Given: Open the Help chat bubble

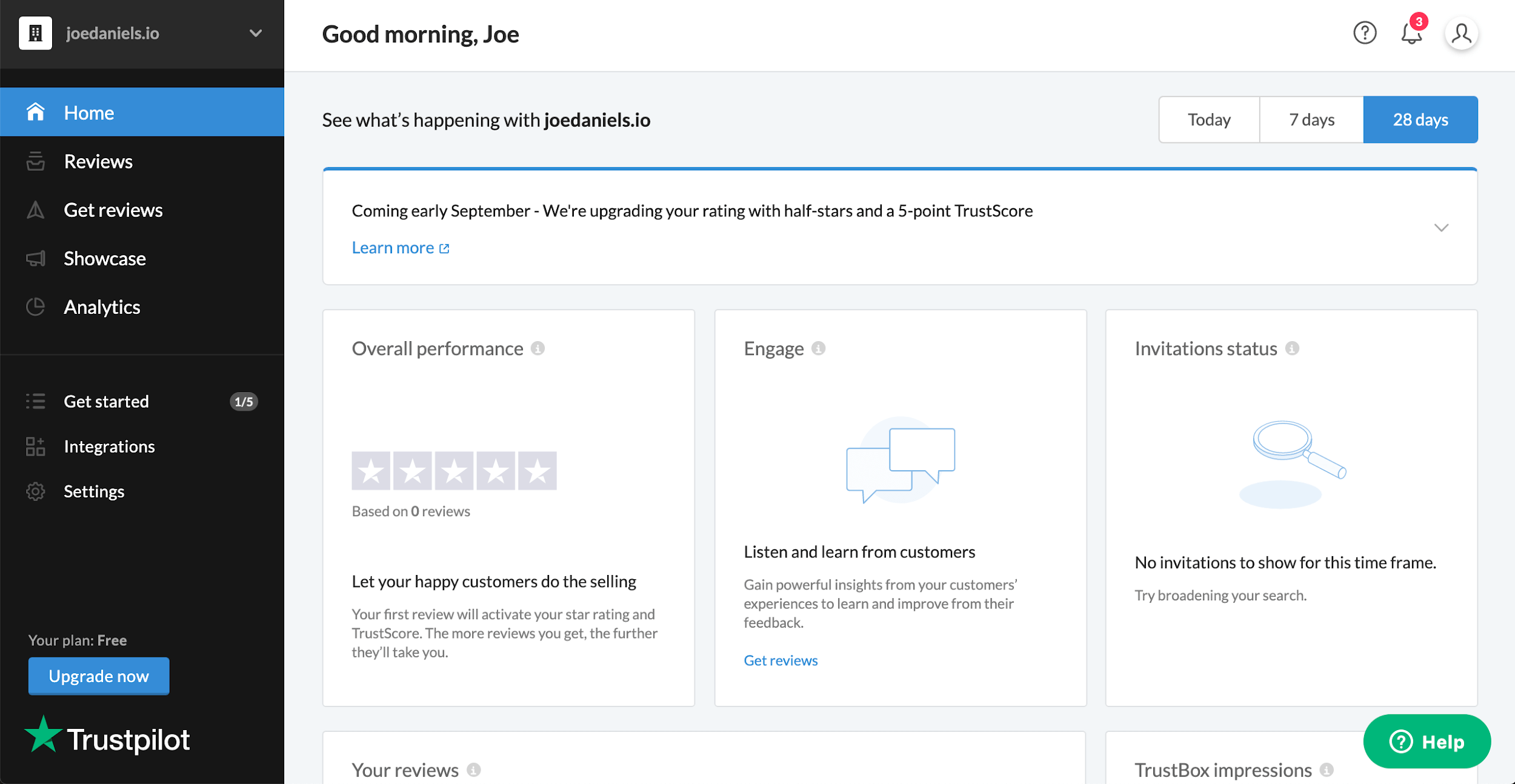Looking at the screenshot, I should [x=1427, y=740].
